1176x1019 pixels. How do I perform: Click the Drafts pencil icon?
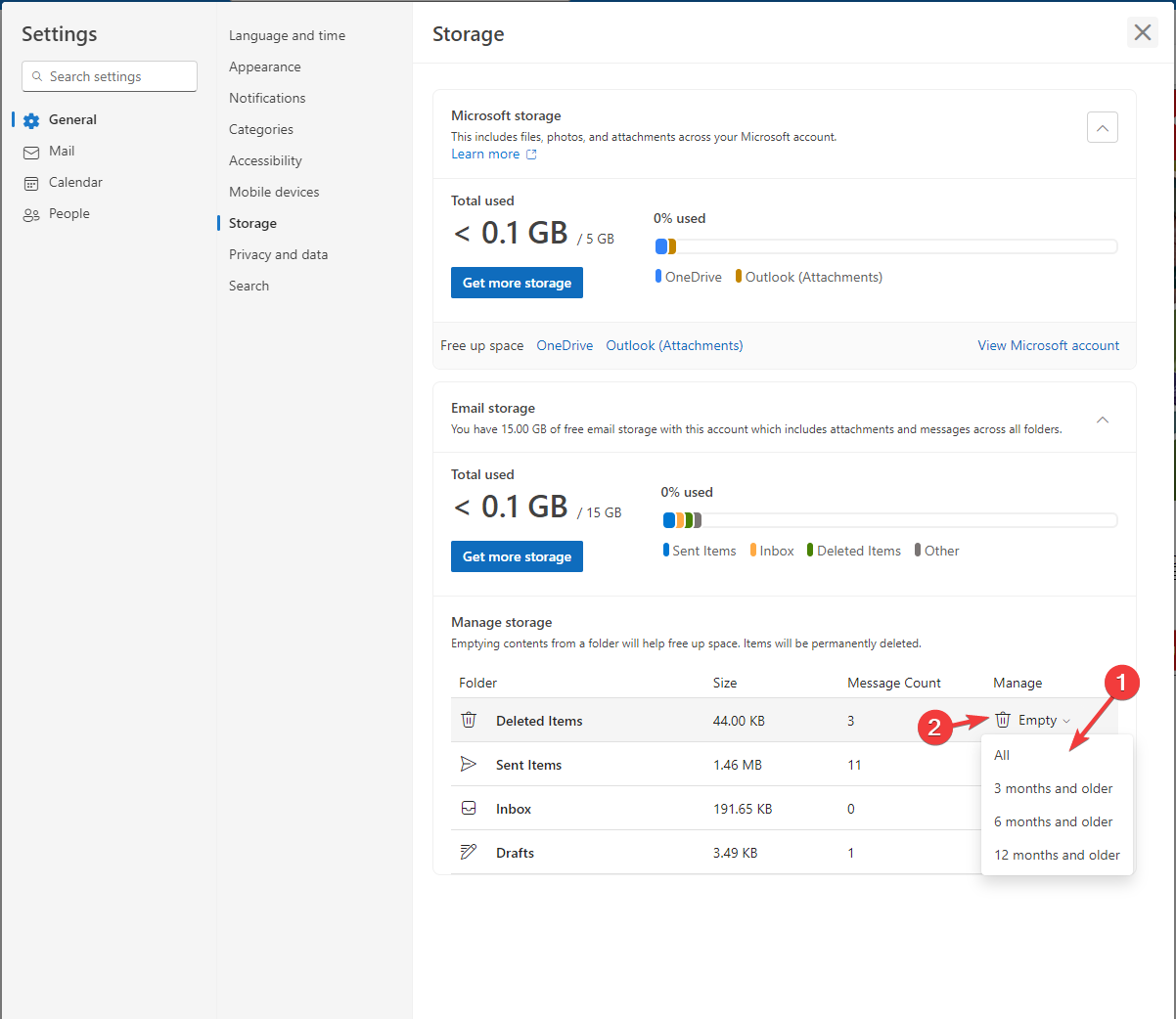click(468, 852)
